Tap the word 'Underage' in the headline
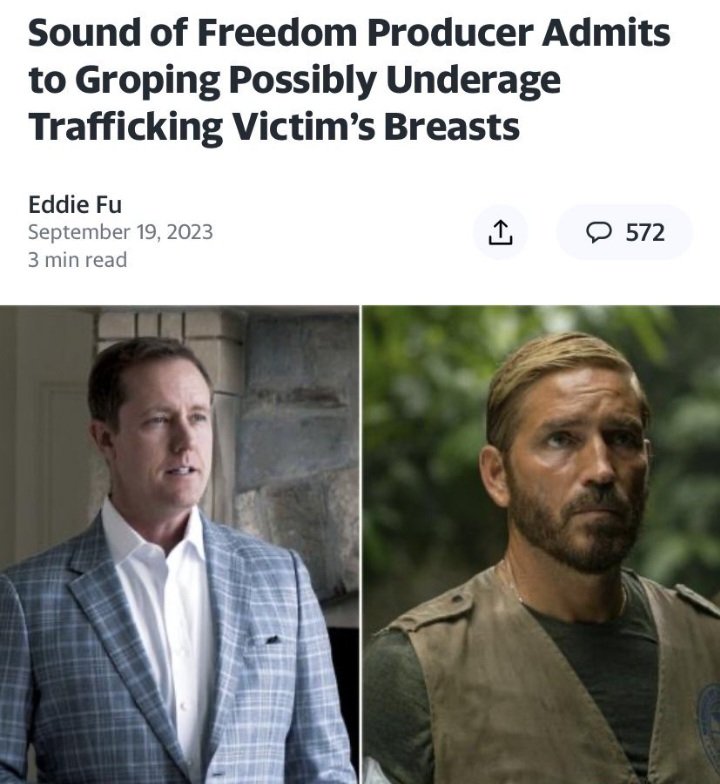Viewport: 720px width, 784px height. click(473, 81)
